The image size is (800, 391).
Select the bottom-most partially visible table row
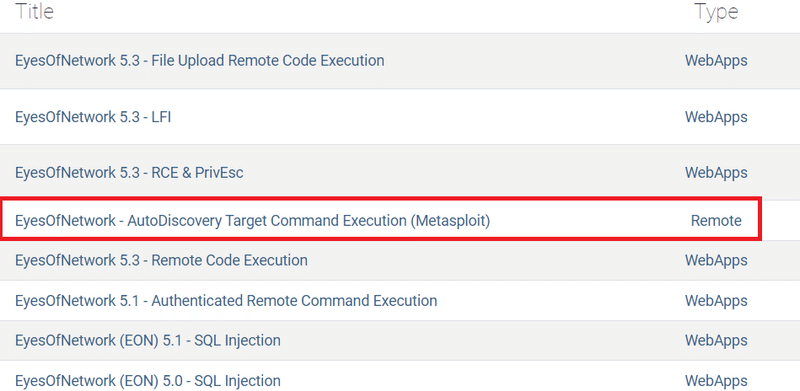point(400,377)
